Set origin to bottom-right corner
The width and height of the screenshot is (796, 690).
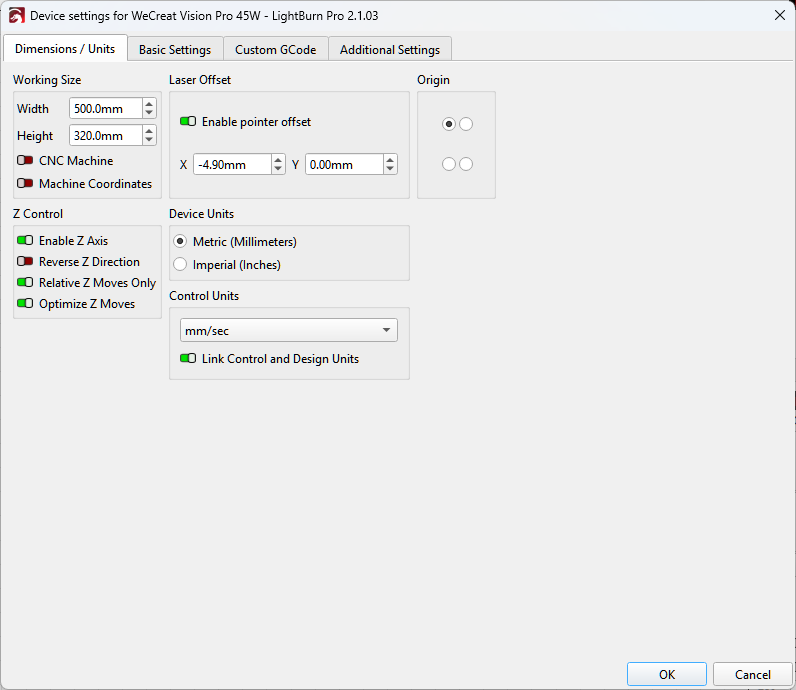click(x=466, y=164)
